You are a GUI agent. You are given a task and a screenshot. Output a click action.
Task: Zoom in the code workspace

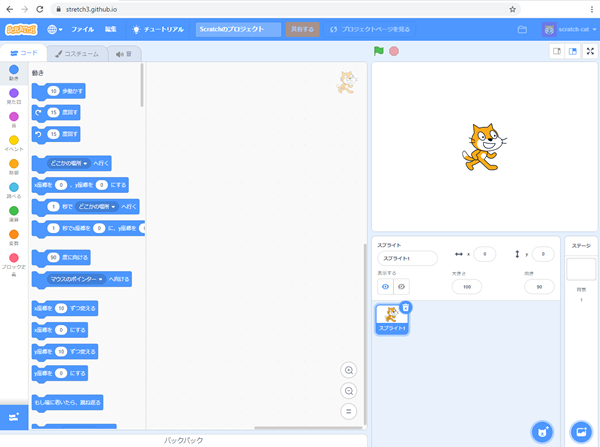[349, 370]
